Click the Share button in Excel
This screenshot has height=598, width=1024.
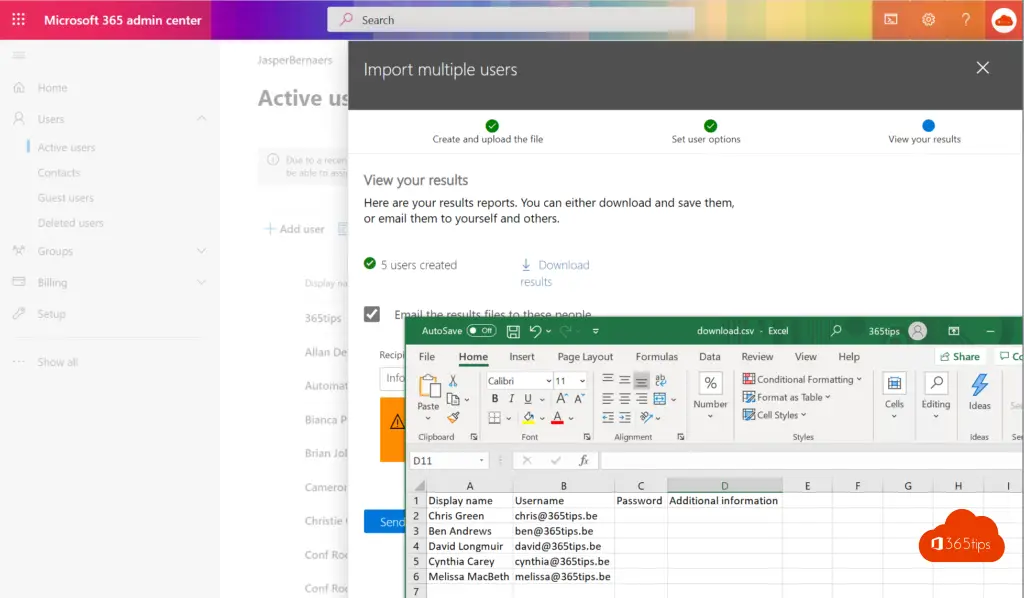pos(959,356)
